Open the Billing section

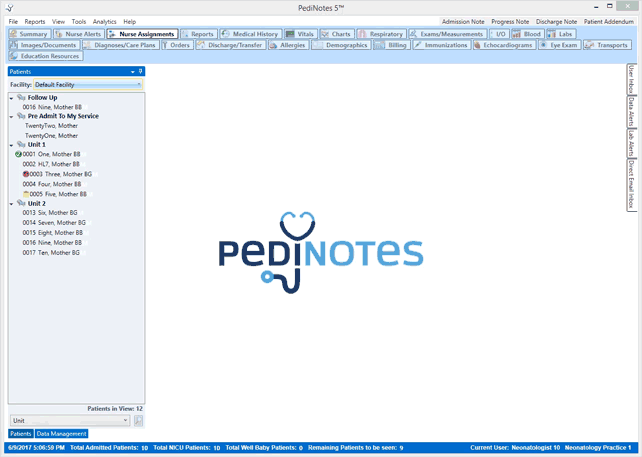pos(392,45)
